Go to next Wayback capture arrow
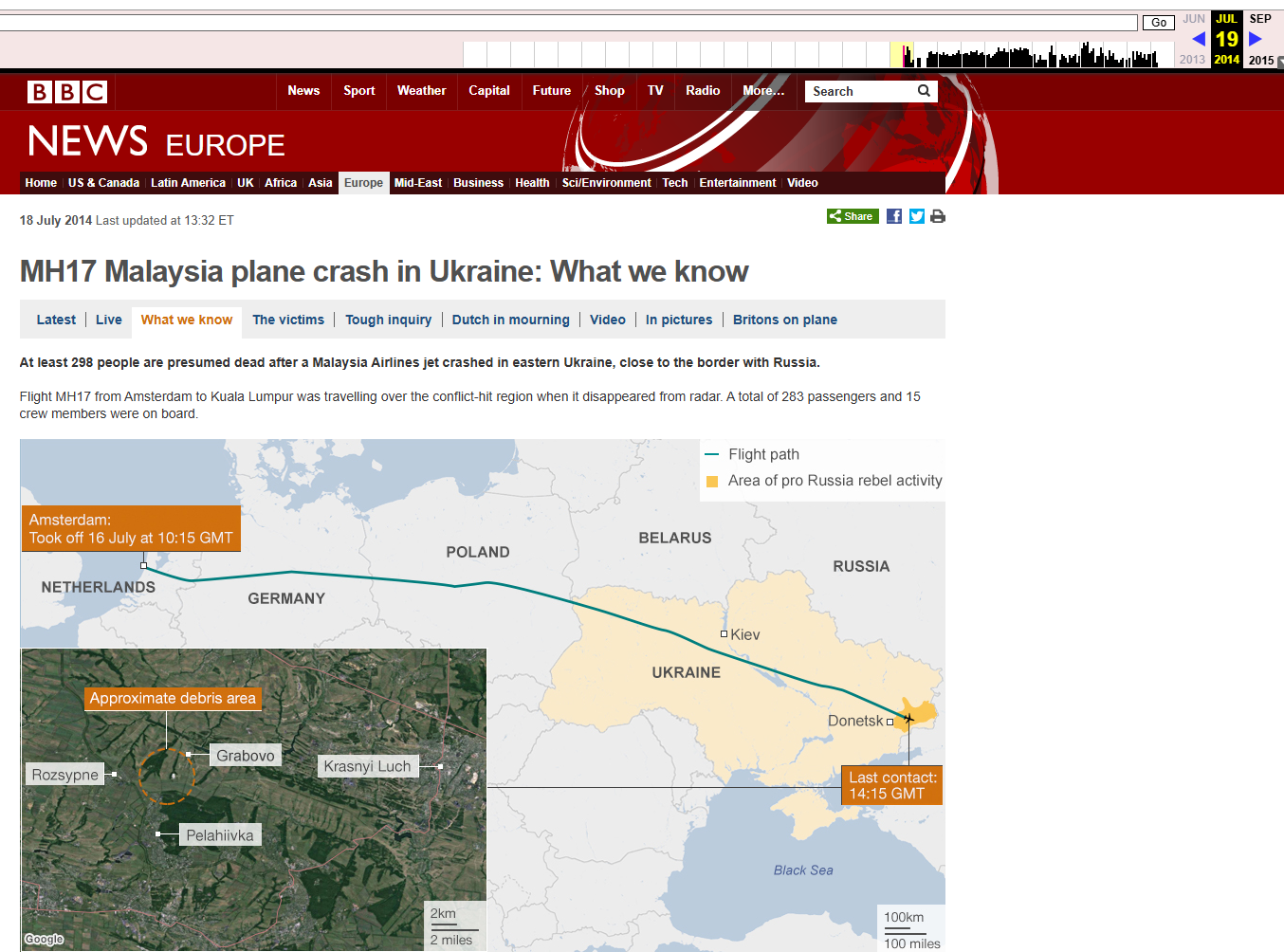 pos(1256,39)
